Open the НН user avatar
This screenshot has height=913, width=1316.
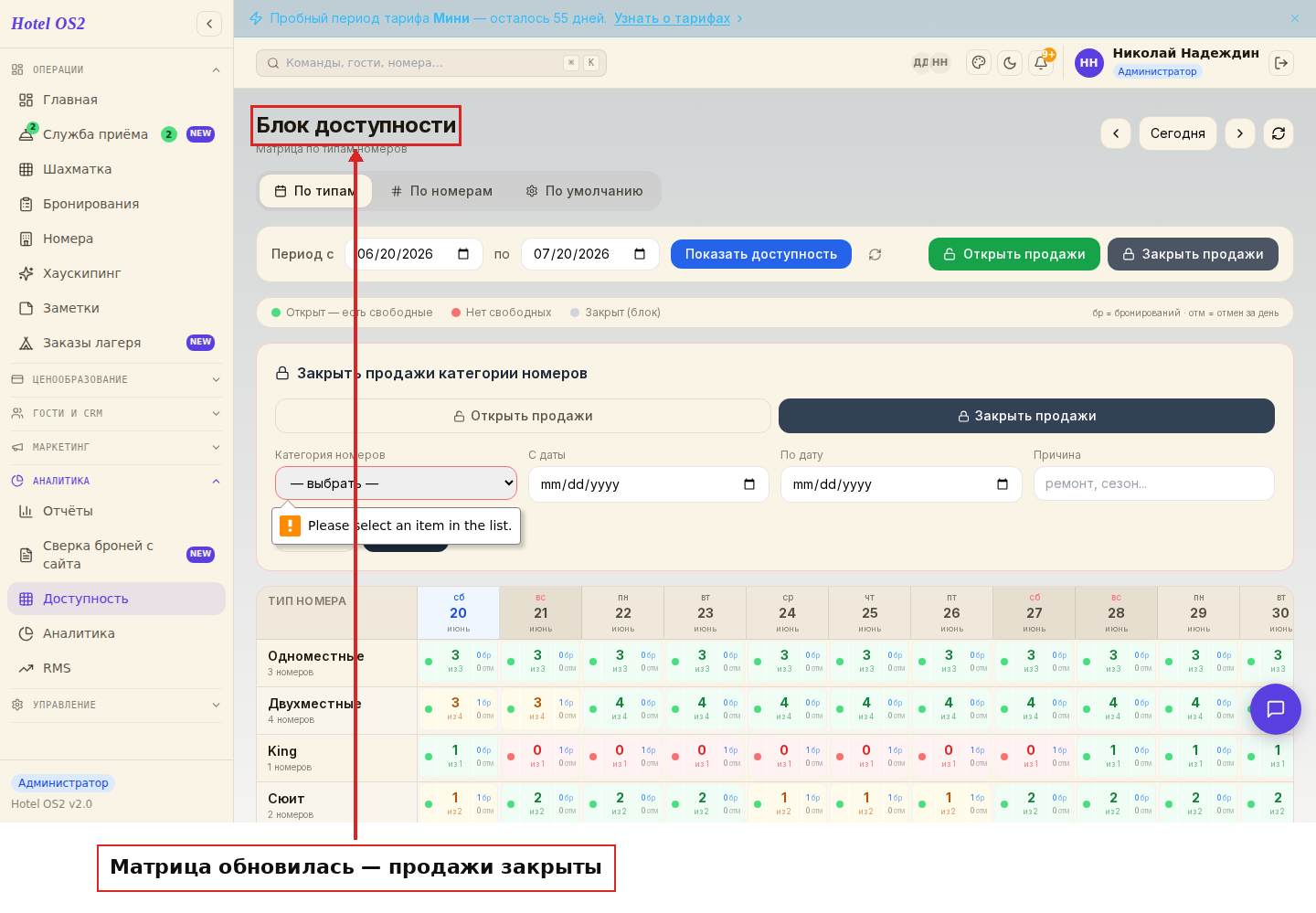[1088, 63]
